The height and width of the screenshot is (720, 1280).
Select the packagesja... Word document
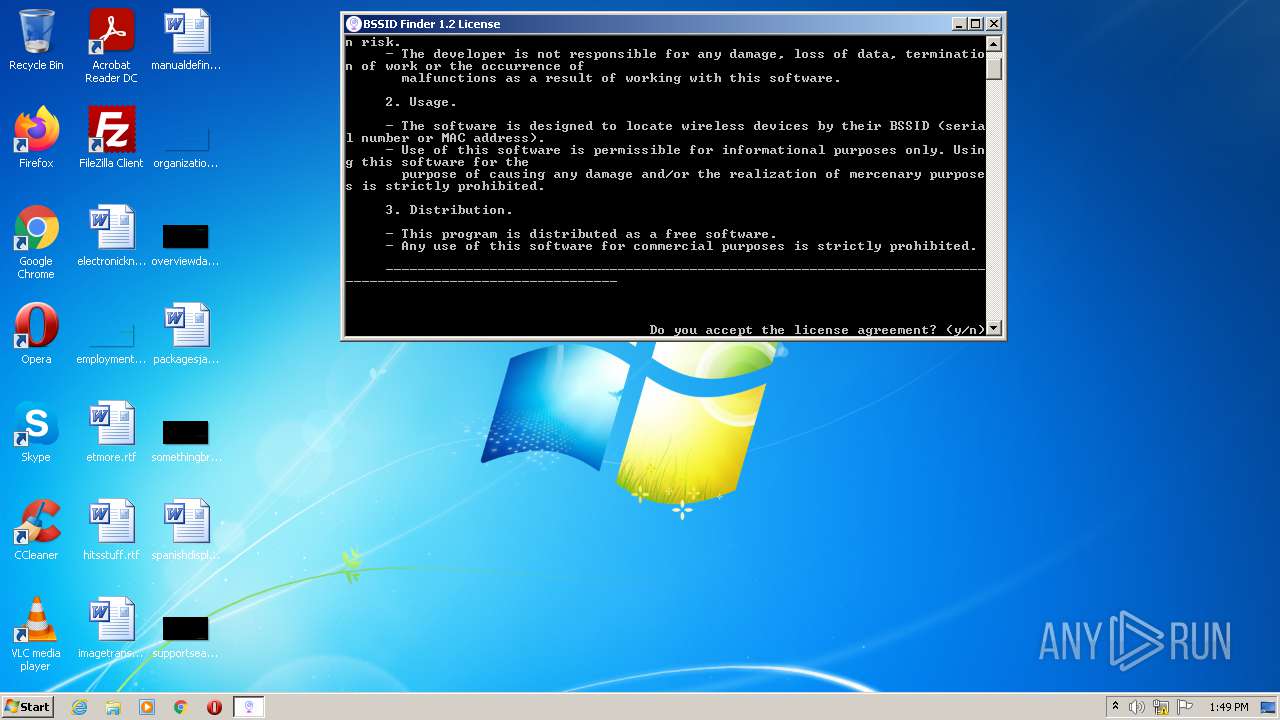coord(186,334)
